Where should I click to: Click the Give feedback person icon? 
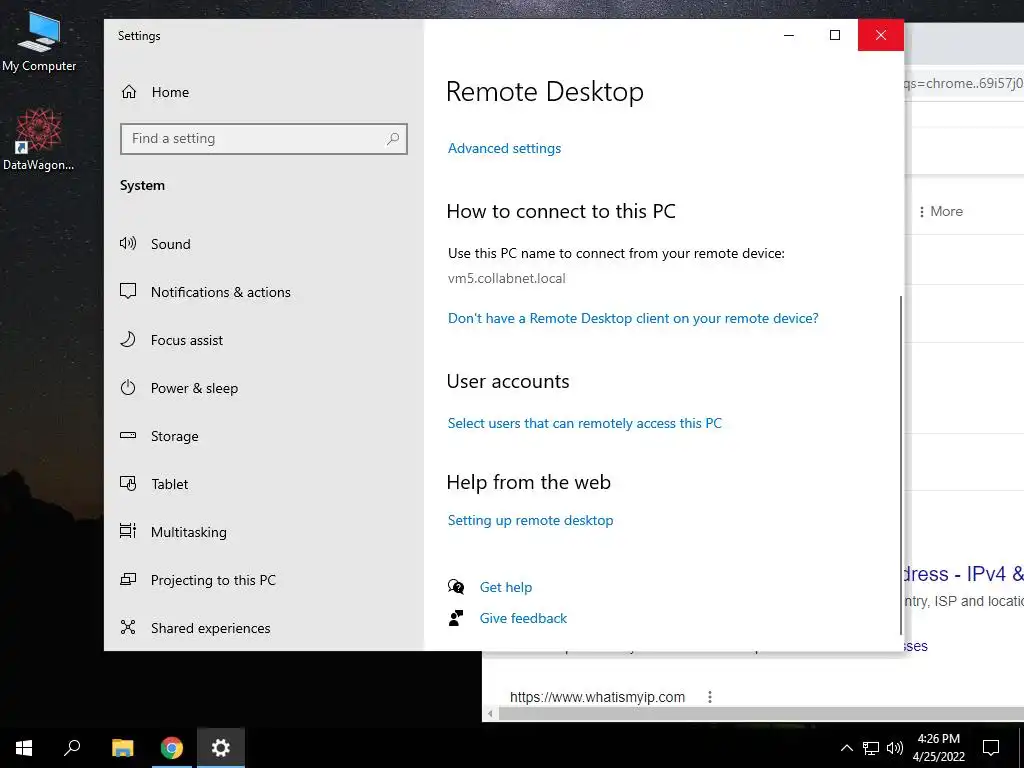[x=456, y=618]
